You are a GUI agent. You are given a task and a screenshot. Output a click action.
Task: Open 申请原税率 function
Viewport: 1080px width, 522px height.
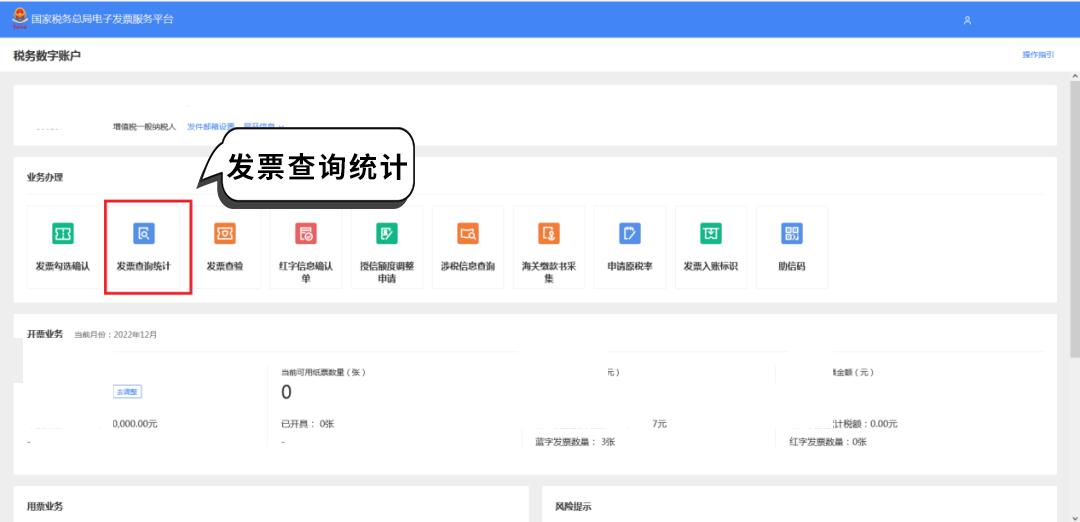click(x=629, y=246)
